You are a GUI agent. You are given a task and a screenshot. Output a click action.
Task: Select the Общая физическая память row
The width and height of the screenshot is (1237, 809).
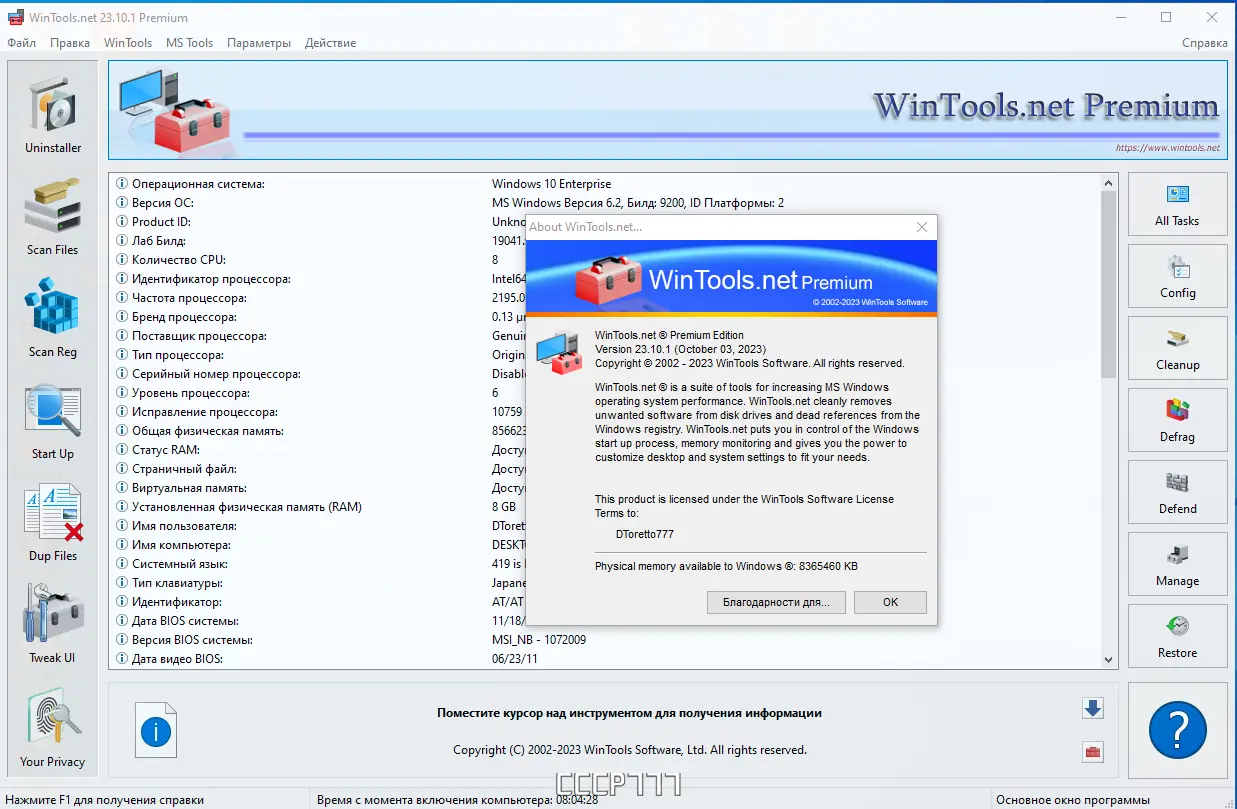(x=604, y=431)
